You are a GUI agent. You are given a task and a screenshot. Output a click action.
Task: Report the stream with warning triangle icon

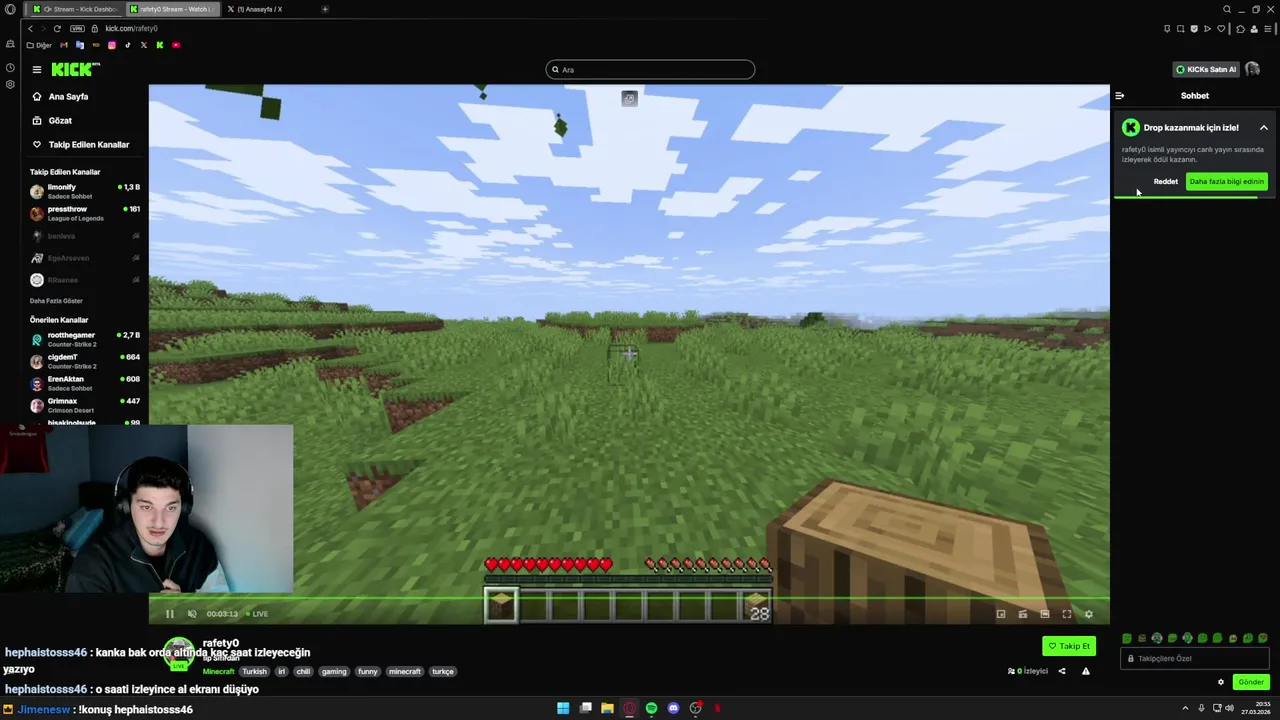(1086, 671)
